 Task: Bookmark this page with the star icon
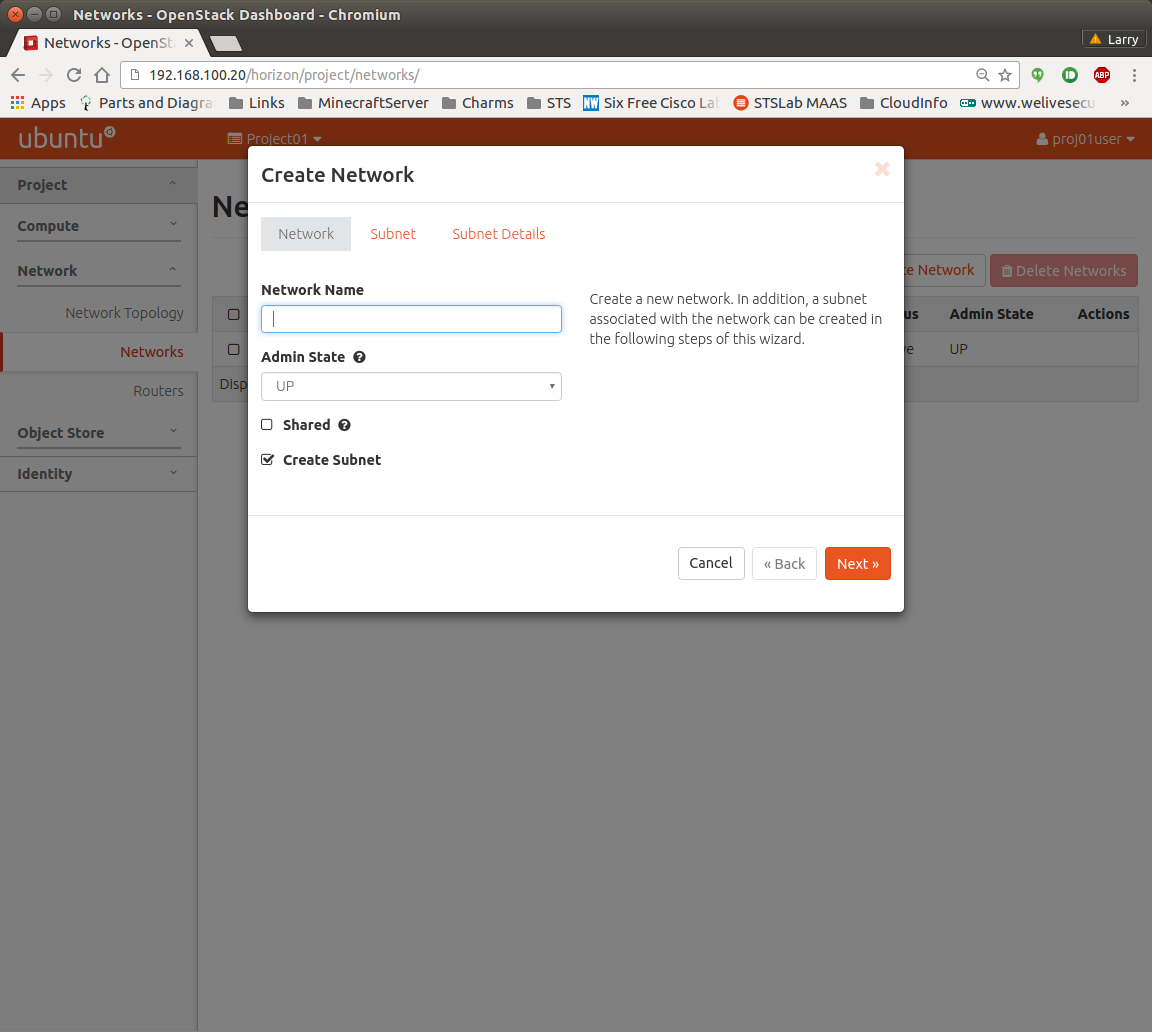coord(1005,75)
